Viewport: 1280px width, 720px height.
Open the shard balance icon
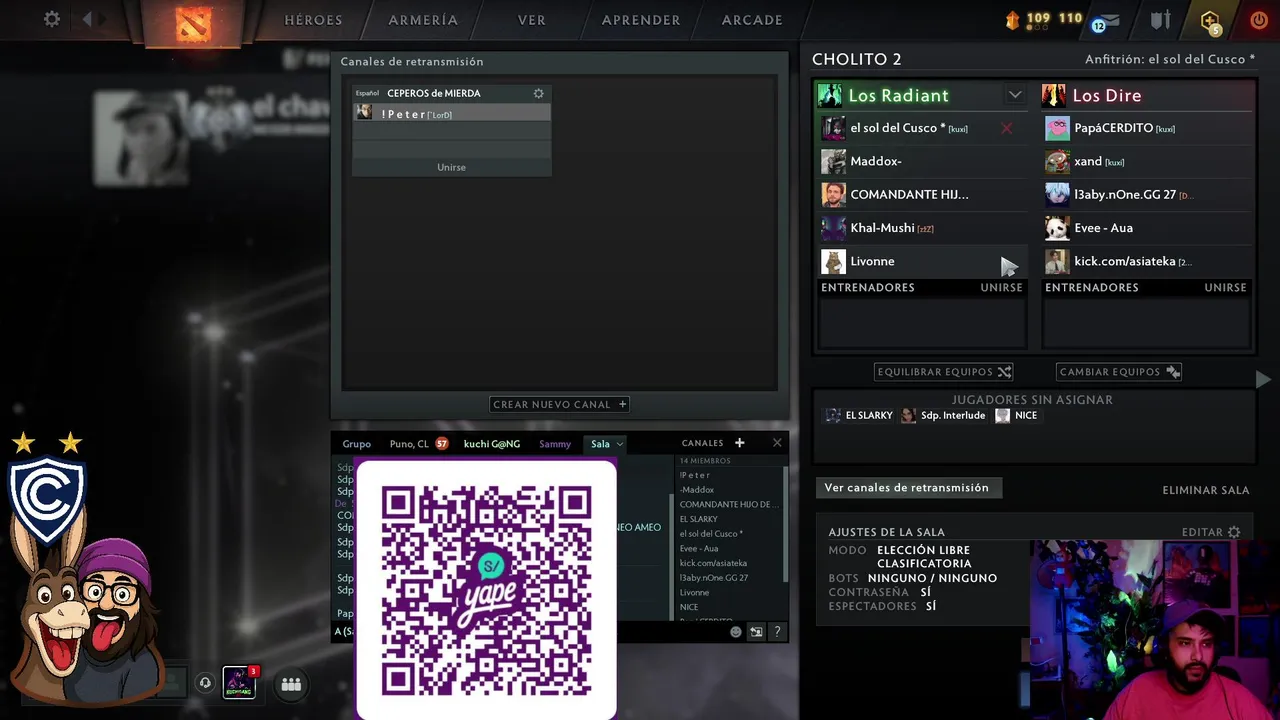[x=1013, y=19]
